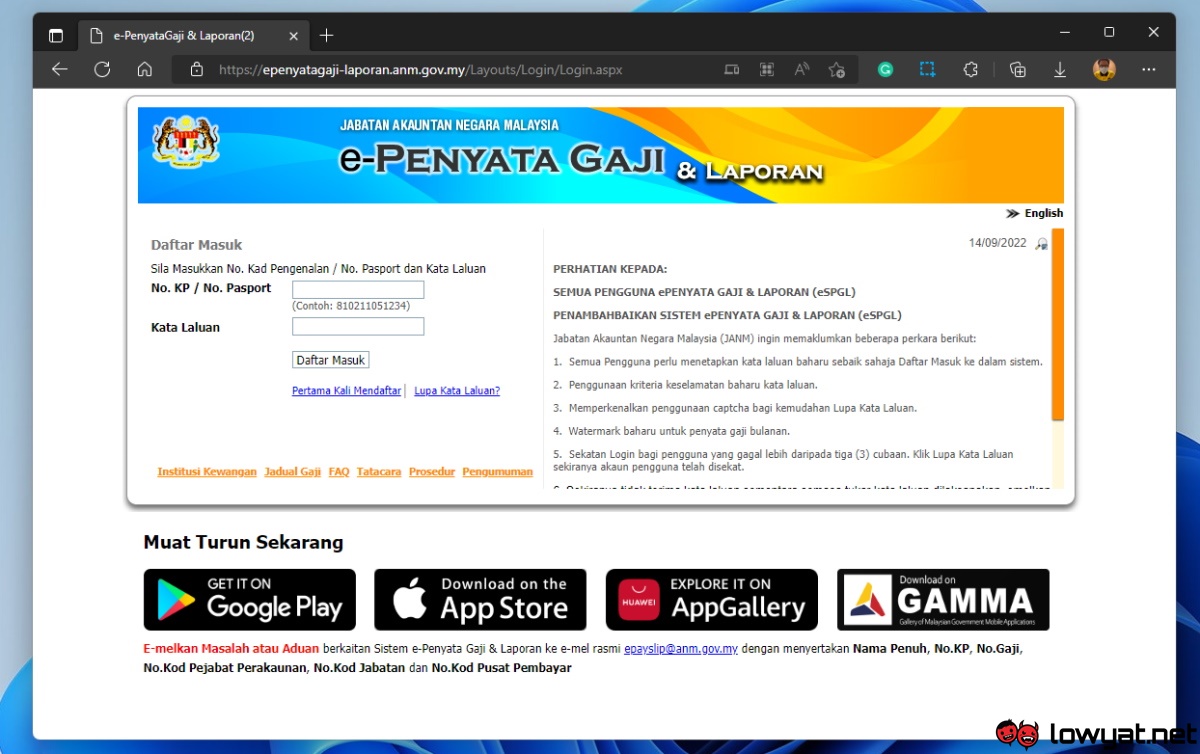This screenshot has width=1200, height=754.
Task: Open the Google Play download badge
Action: tap(250, 599)
